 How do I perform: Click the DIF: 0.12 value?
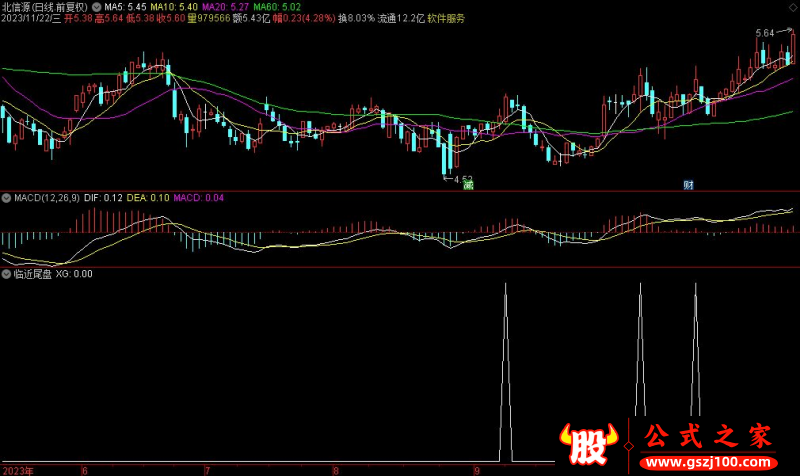[104, 198]
